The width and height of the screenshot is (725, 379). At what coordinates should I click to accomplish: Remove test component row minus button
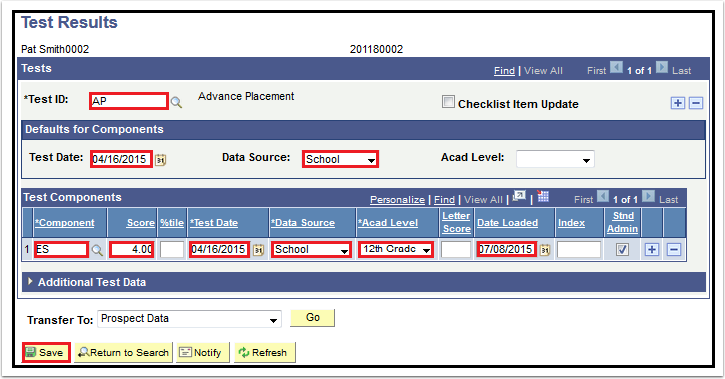[x=674, y=250]
